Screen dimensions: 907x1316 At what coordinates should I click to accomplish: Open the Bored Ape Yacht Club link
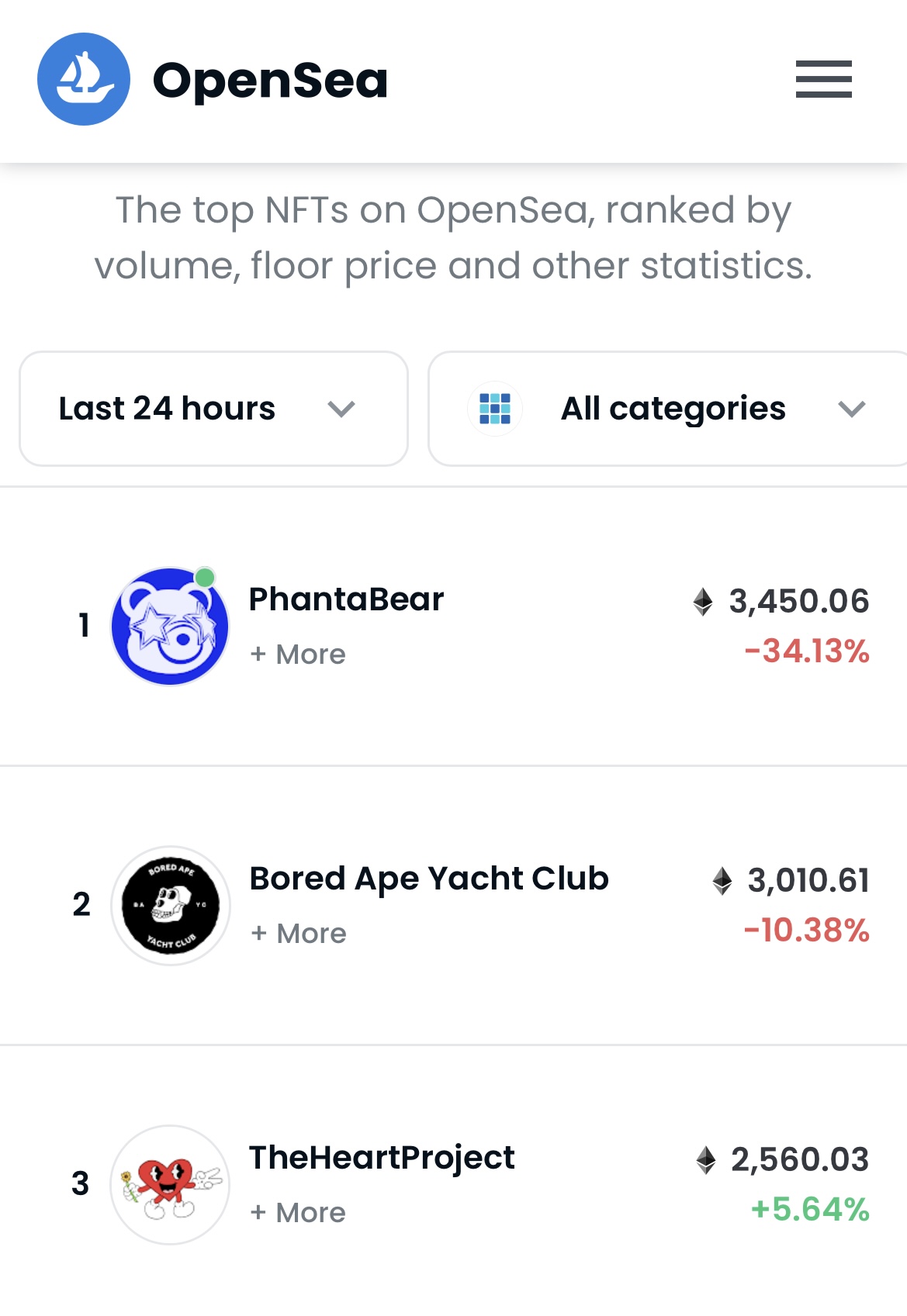[429, 879]
